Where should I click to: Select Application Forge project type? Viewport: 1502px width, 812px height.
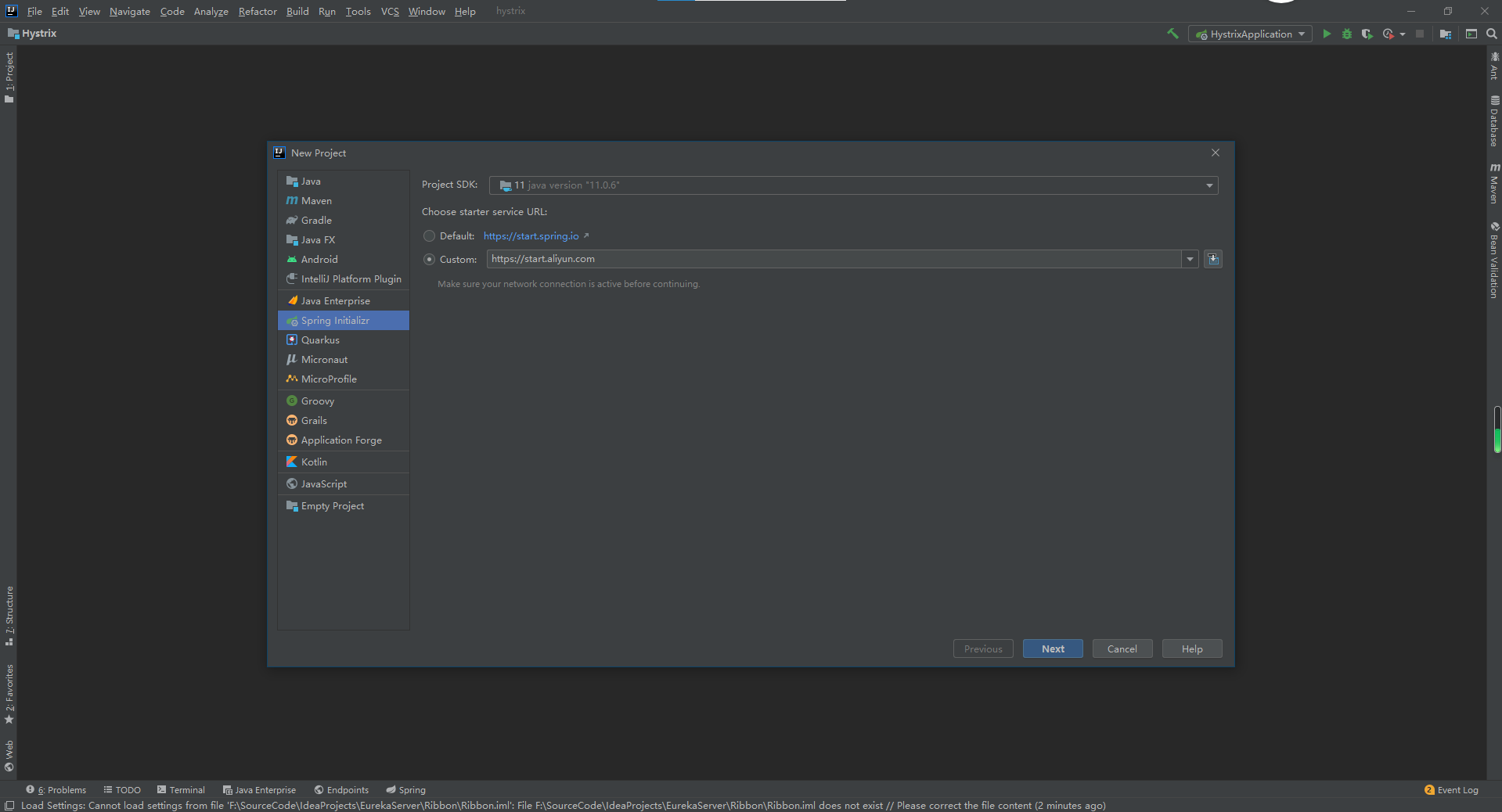coord(344,440)
